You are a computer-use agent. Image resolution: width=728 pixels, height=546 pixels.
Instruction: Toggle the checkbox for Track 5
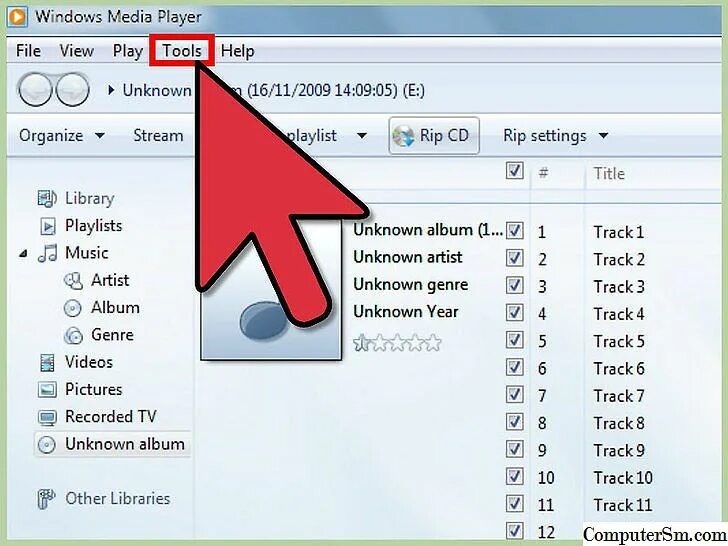coord(514,340)
